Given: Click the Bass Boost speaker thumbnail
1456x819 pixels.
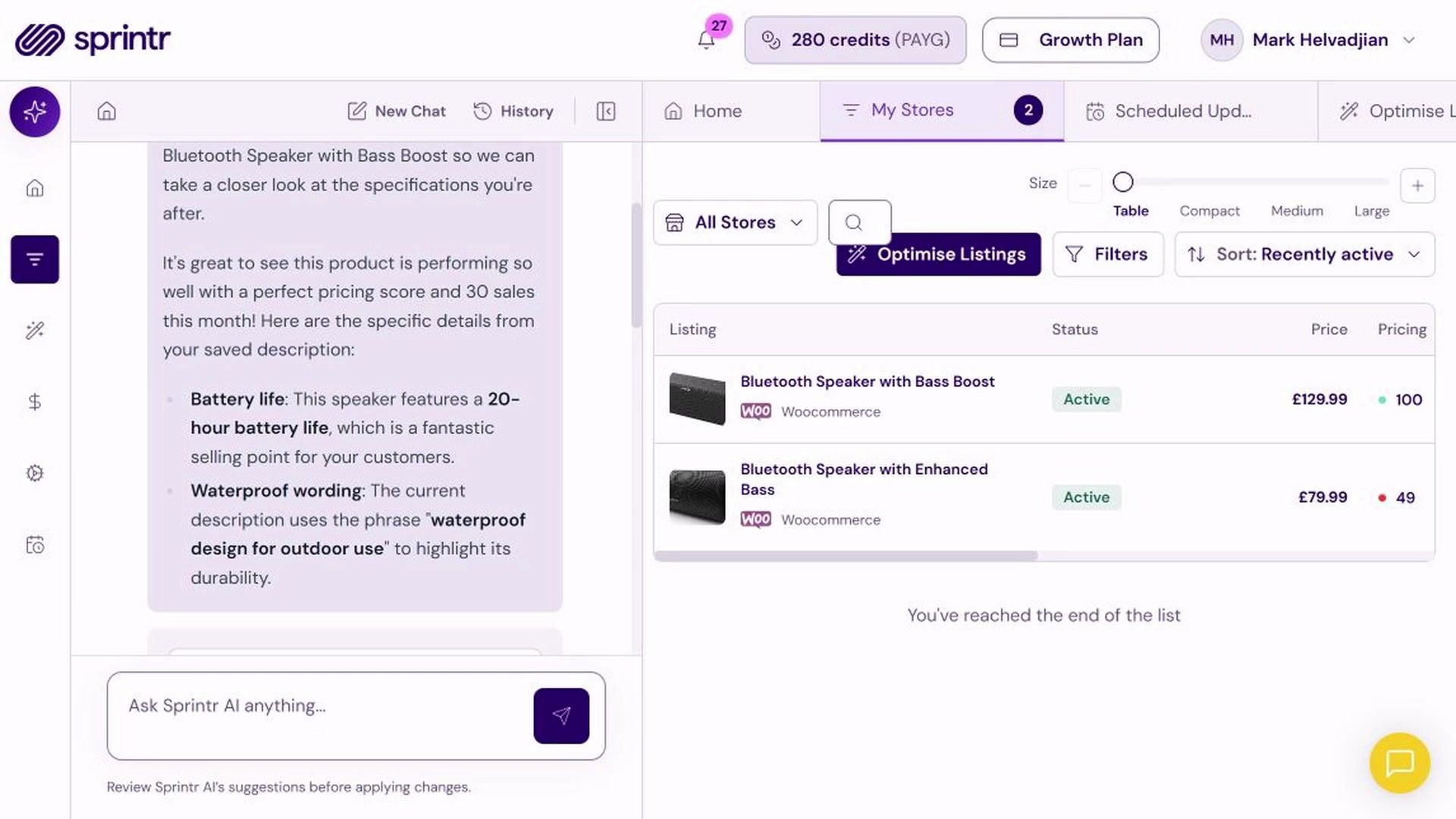Looking at the screenshot, I should (x=697, y=399).
